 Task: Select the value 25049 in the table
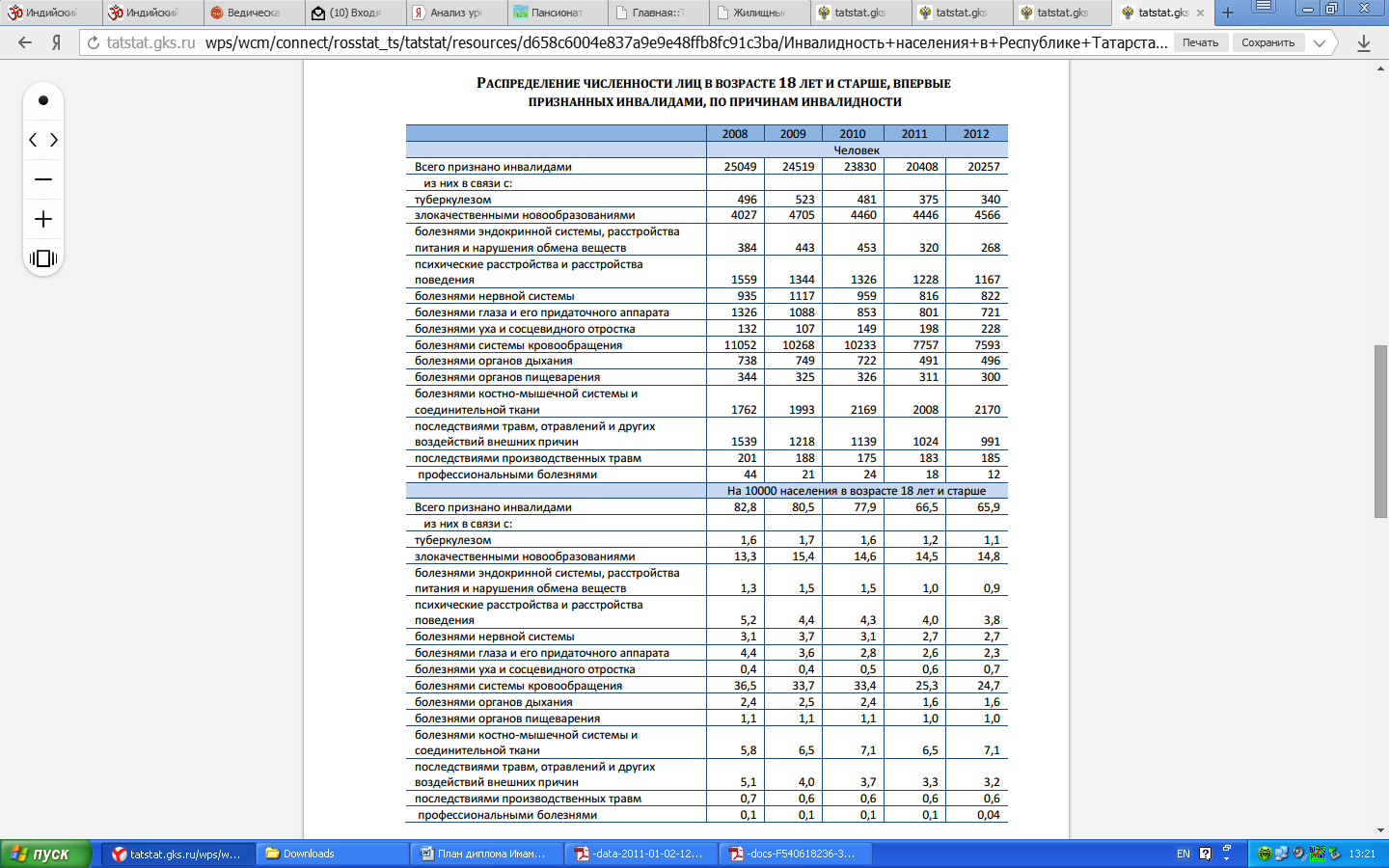740,167
